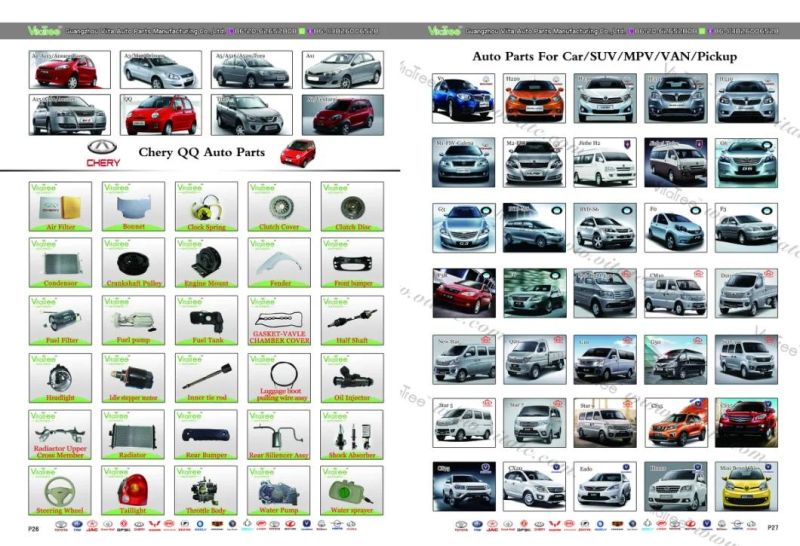This screenshot has height=546, width=800.
Task: Click the right page ViaTree header logo
Action: click(x=444, y=31)
